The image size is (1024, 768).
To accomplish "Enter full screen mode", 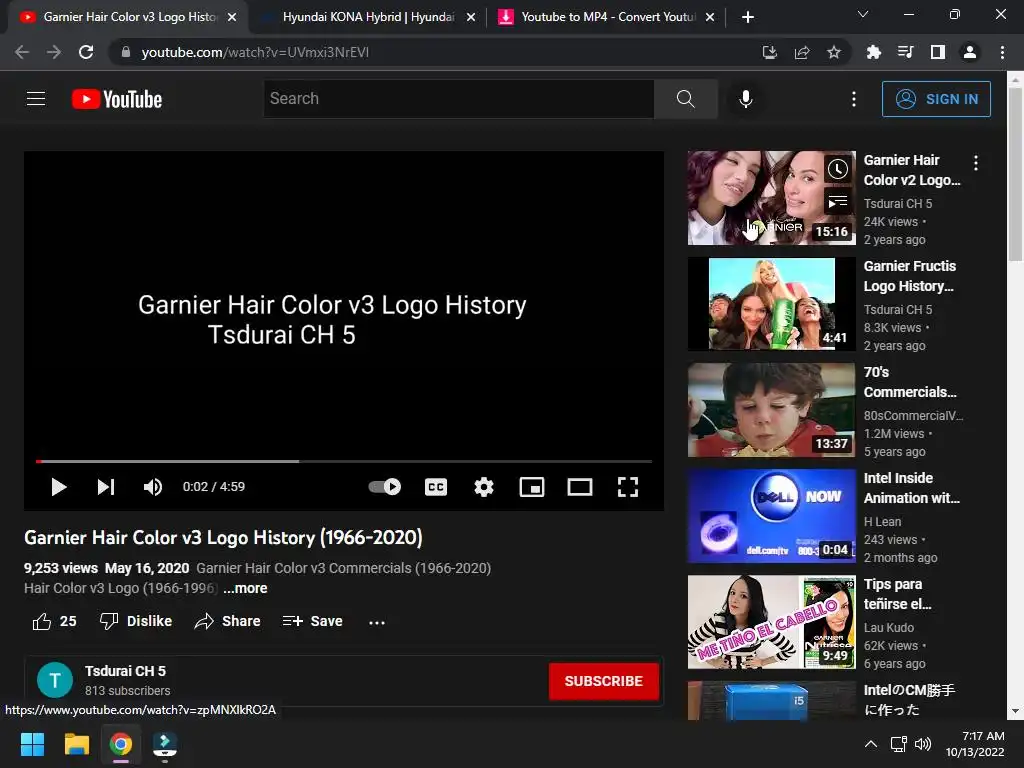I will [x=628, y=487].
